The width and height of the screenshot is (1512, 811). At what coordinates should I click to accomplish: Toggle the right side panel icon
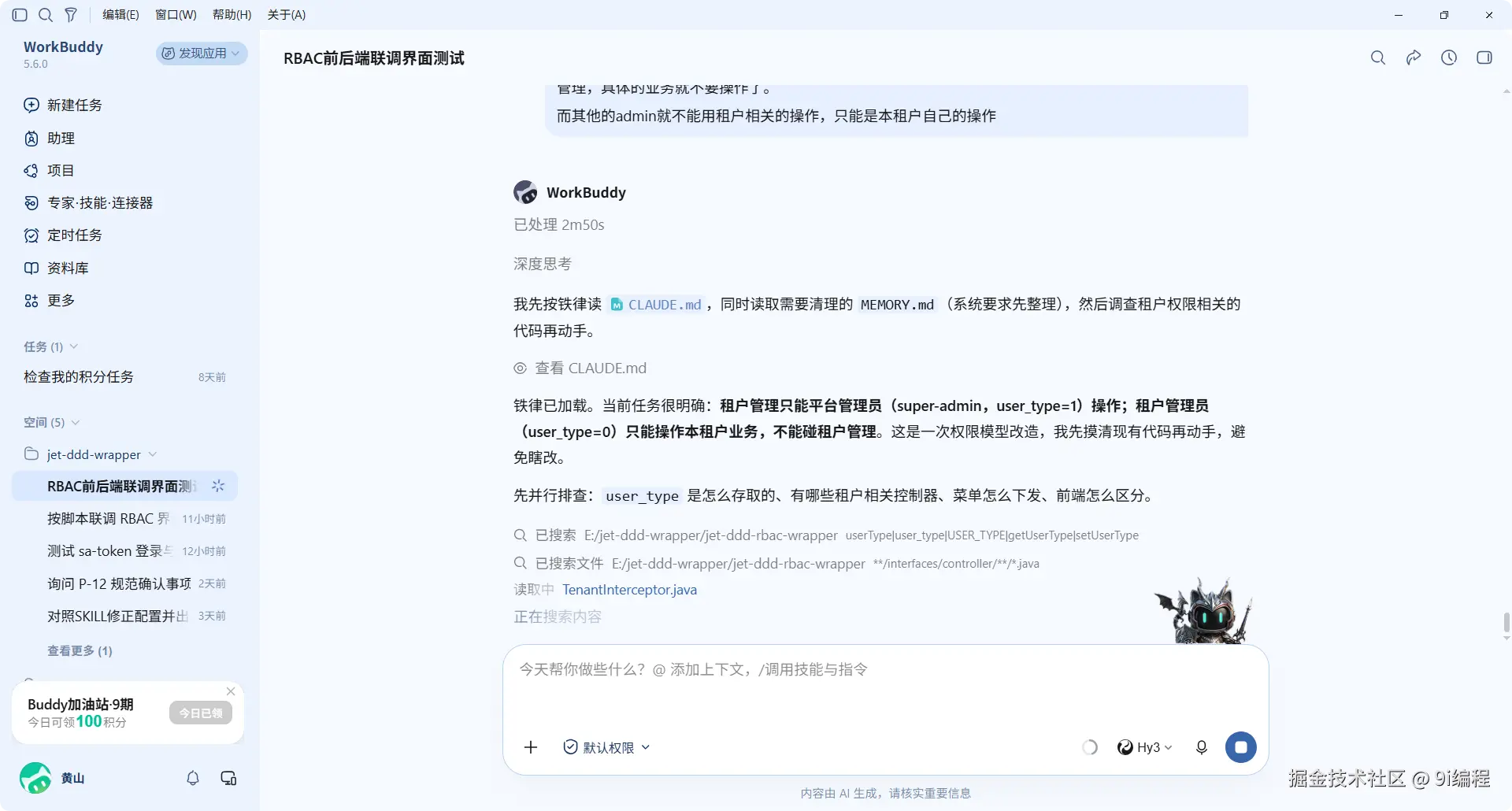1484,57
